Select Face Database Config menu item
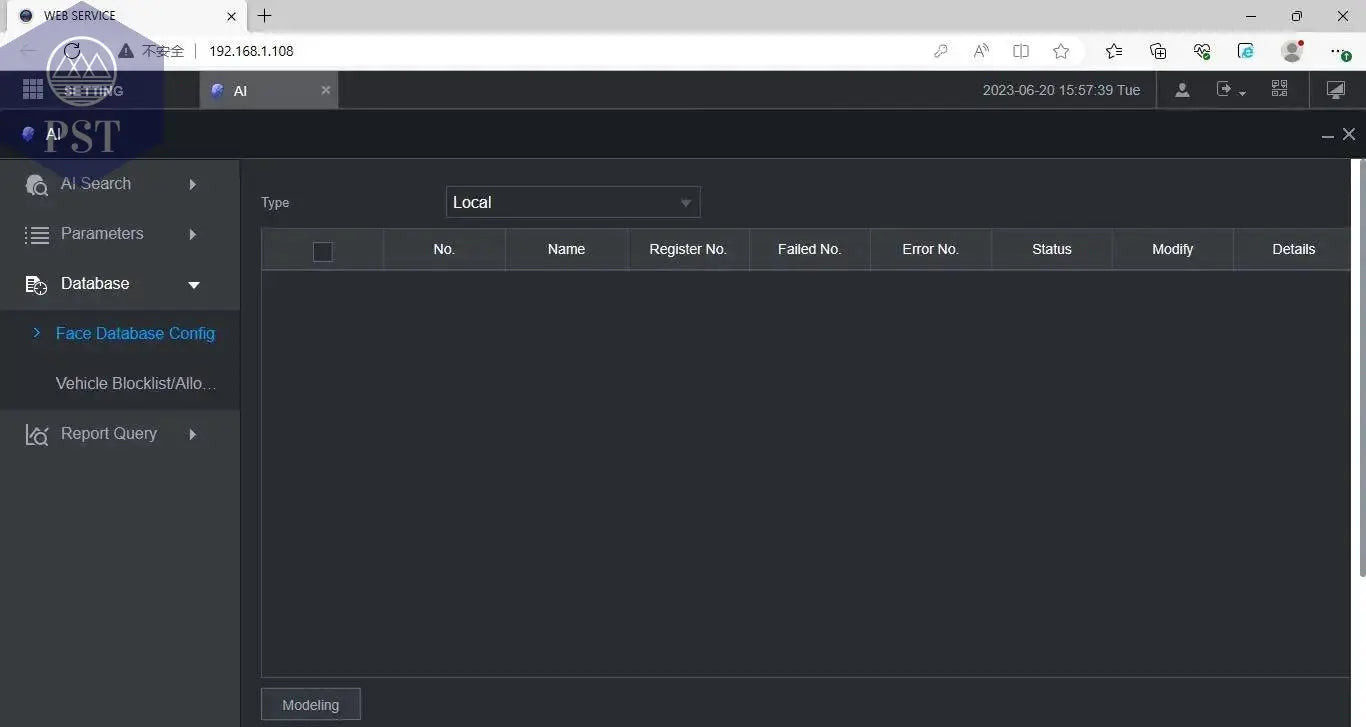The height and width of the screenshot is (727, 1366). [x=135, y=334]
